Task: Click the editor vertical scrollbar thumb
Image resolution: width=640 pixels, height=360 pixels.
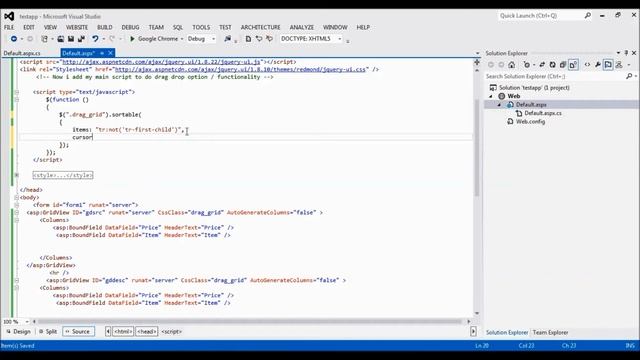Action: pyautogui.click(x=477, y=147)
